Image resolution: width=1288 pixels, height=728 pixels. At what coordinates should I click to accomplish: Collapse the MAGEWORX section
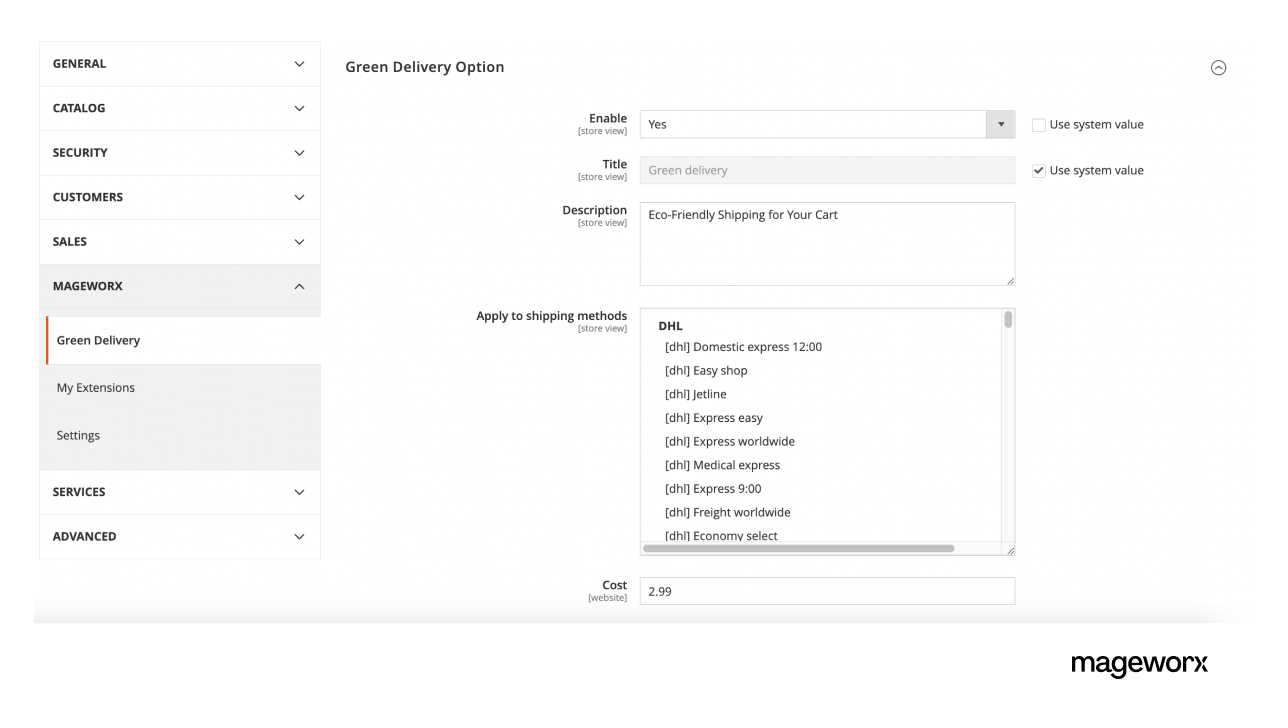tap(179, 286)
